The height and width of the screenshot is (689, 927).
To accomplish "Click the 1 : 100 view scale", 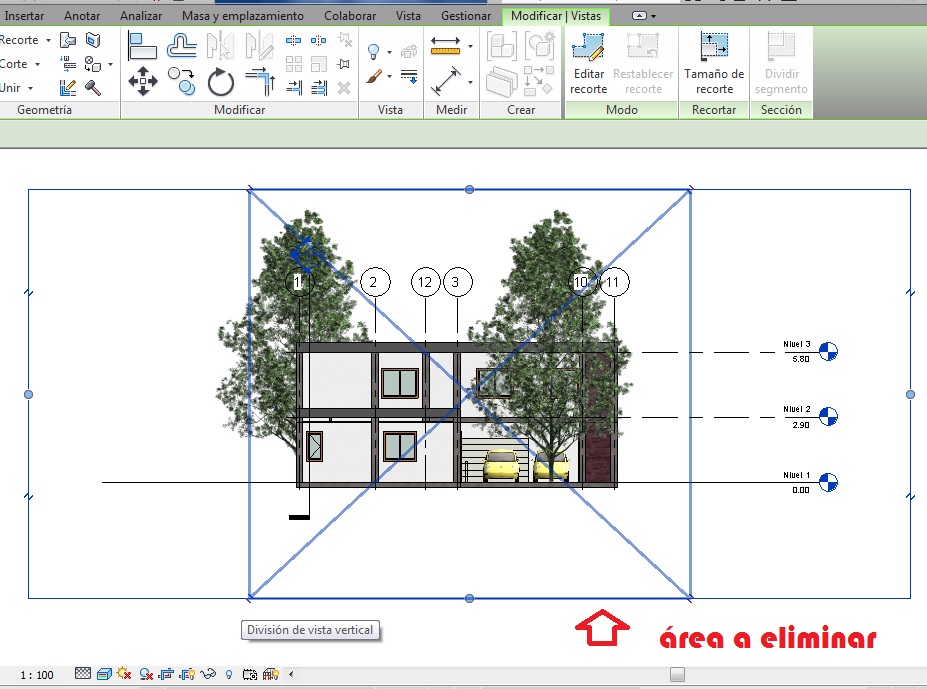I will click(37, 675).
